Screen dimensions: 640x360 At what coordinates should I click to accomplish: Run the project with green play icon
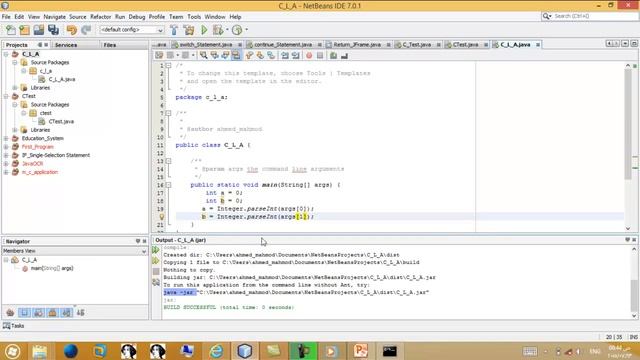204,30
